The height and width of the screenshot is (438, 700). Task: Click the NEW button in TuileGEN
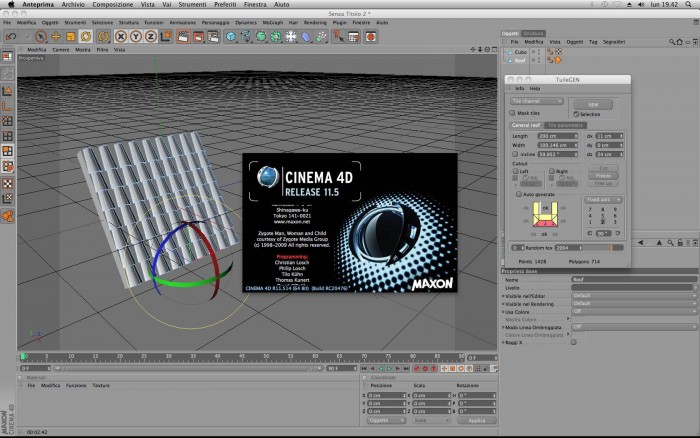click(x=593, y=104)
